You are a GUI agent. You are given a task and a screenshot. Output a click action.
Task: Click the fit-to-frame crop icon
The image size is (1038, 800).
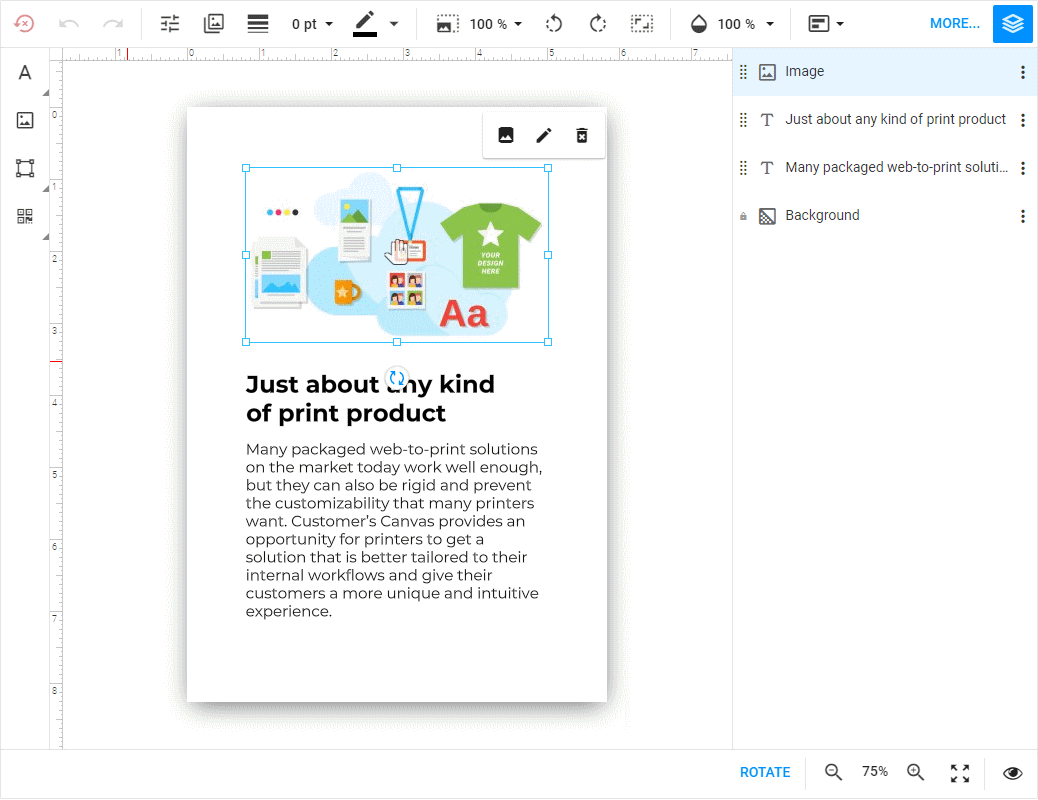tap(641, 24)
